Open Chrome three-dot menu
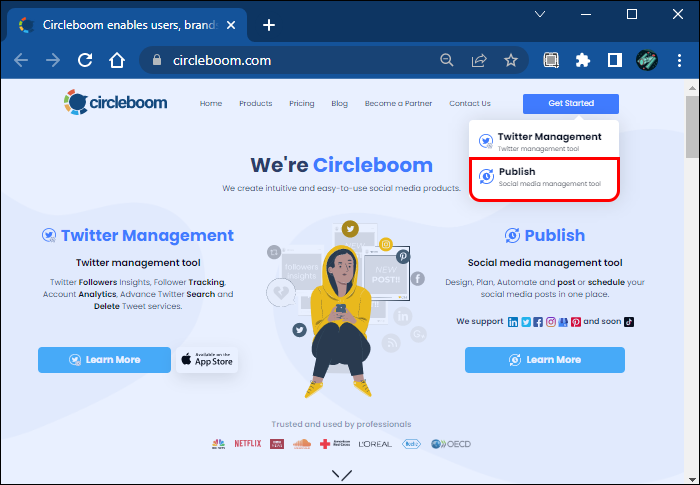The image size is (700, 485). (x=679, y=60)
